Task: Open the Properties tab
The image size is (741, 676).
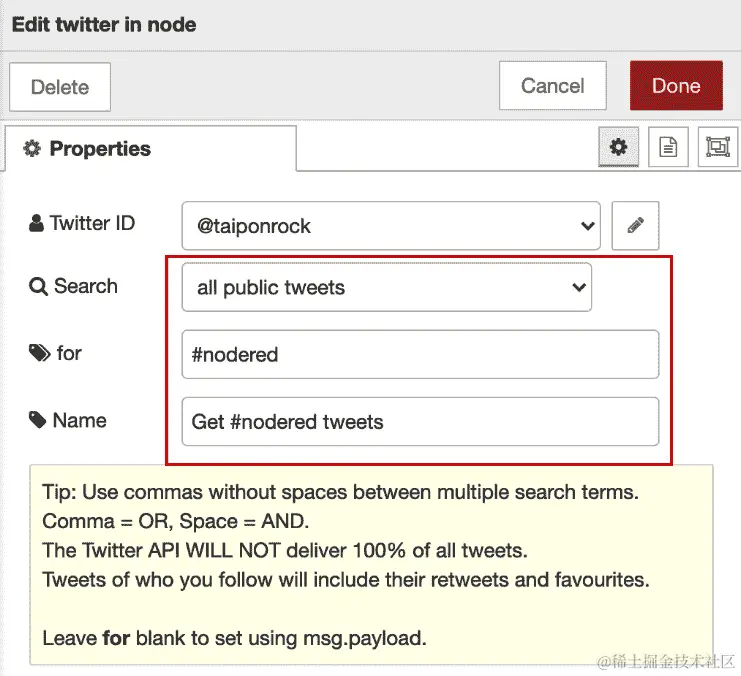Action: point(151,148)
